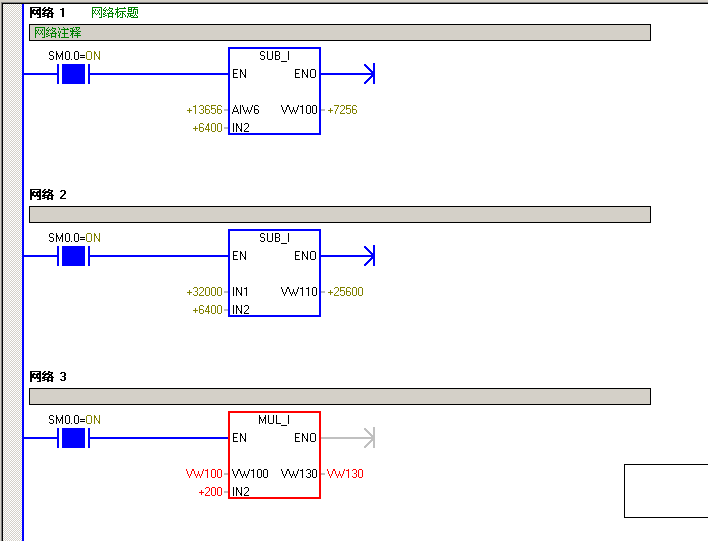Click the IN2 pin of network 2 block

tap(241, 310)
